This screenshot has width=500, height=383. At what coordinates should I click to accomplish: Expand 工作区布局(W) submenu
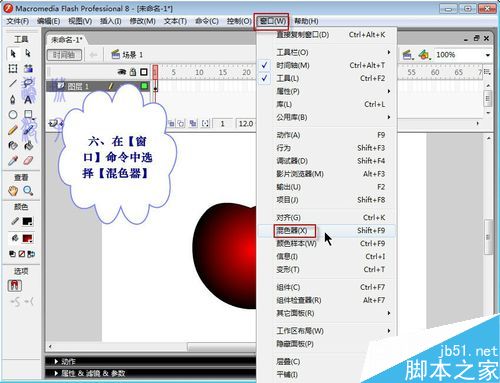pyautogui.click(x=327, y=331)
